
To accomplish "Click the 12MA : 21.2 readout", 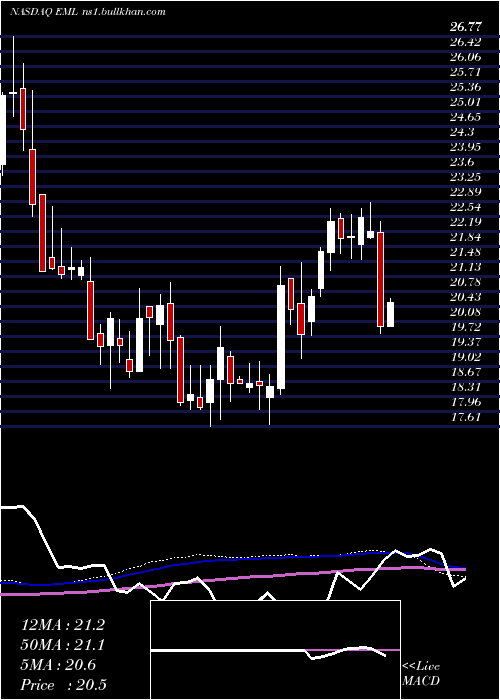I will coord(63,625).
